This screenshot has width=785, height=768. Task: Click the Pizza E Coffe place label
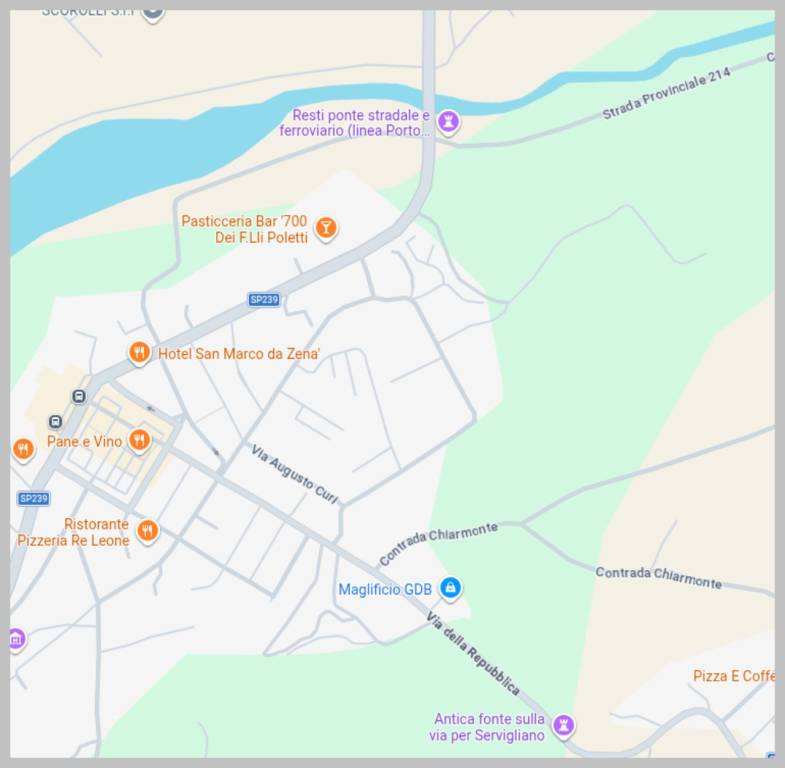734,676
